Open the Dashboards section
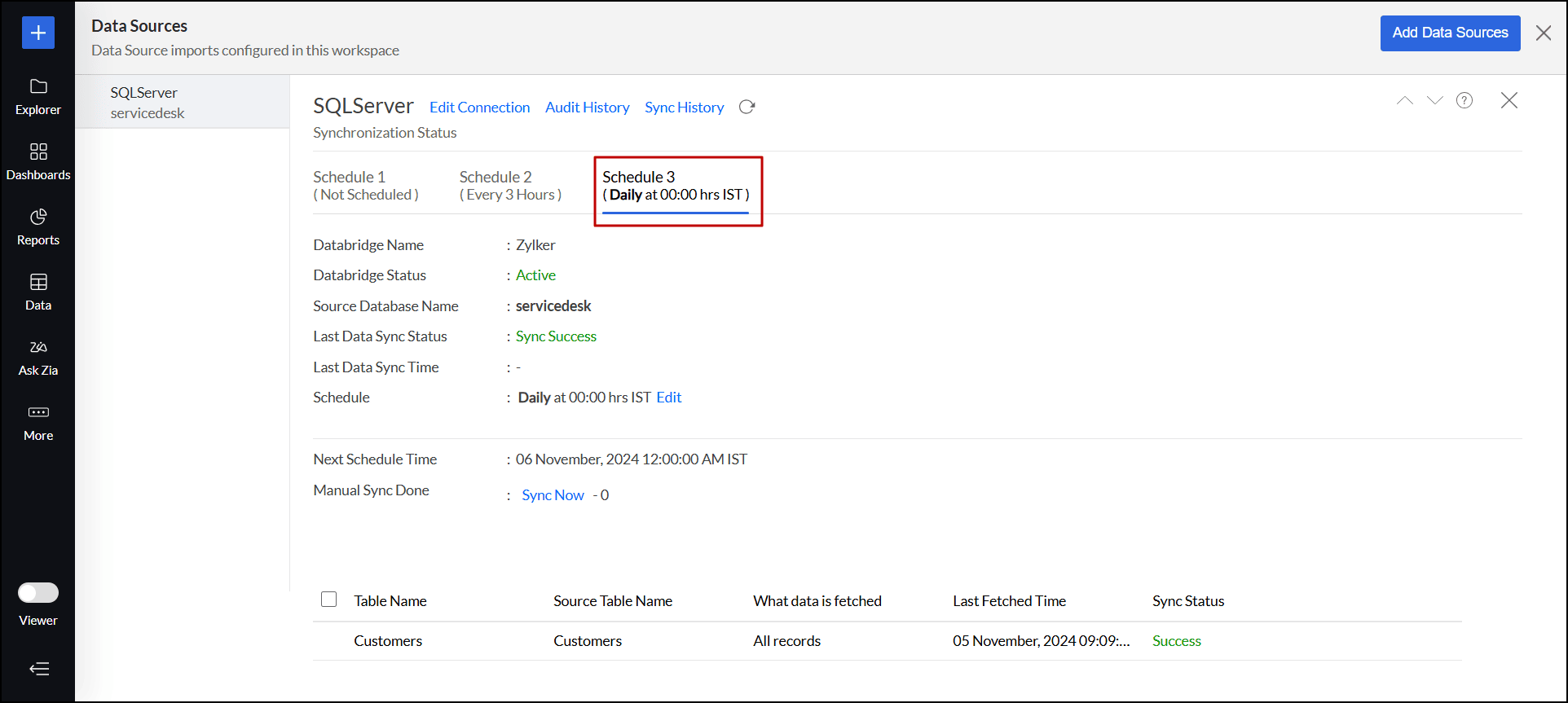 38,161
